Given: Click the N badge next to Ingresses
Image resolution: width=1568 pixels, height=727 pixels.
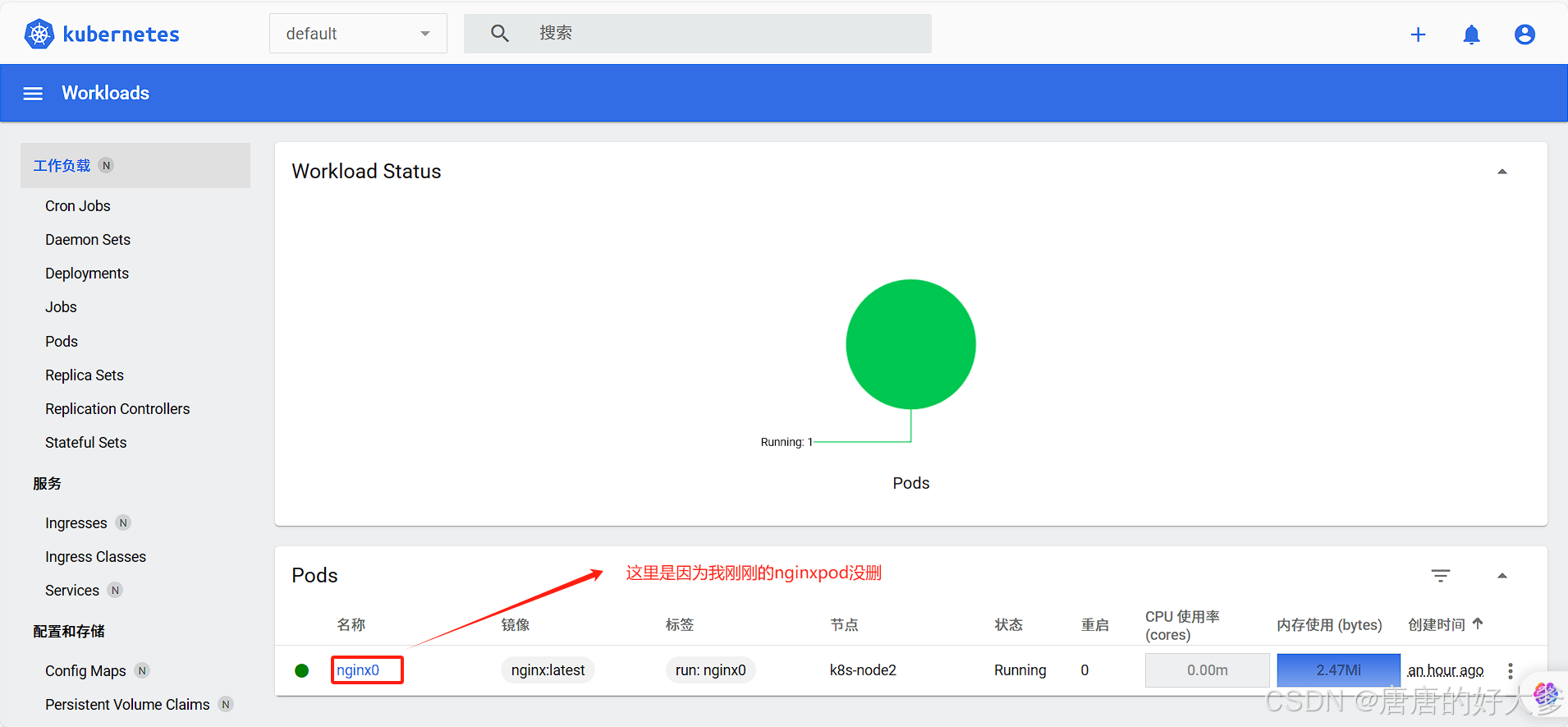Looking at the screenshot, I should [x=123, y=523].
